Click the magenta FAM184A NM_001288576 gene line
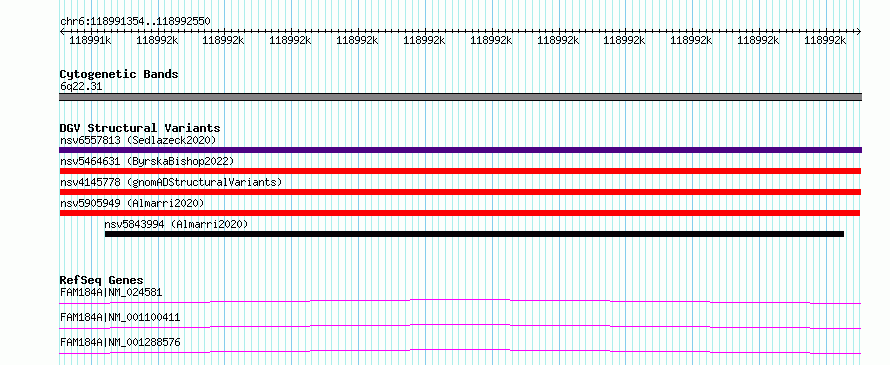Screen dimensions: 890x365 pos(460,351)
